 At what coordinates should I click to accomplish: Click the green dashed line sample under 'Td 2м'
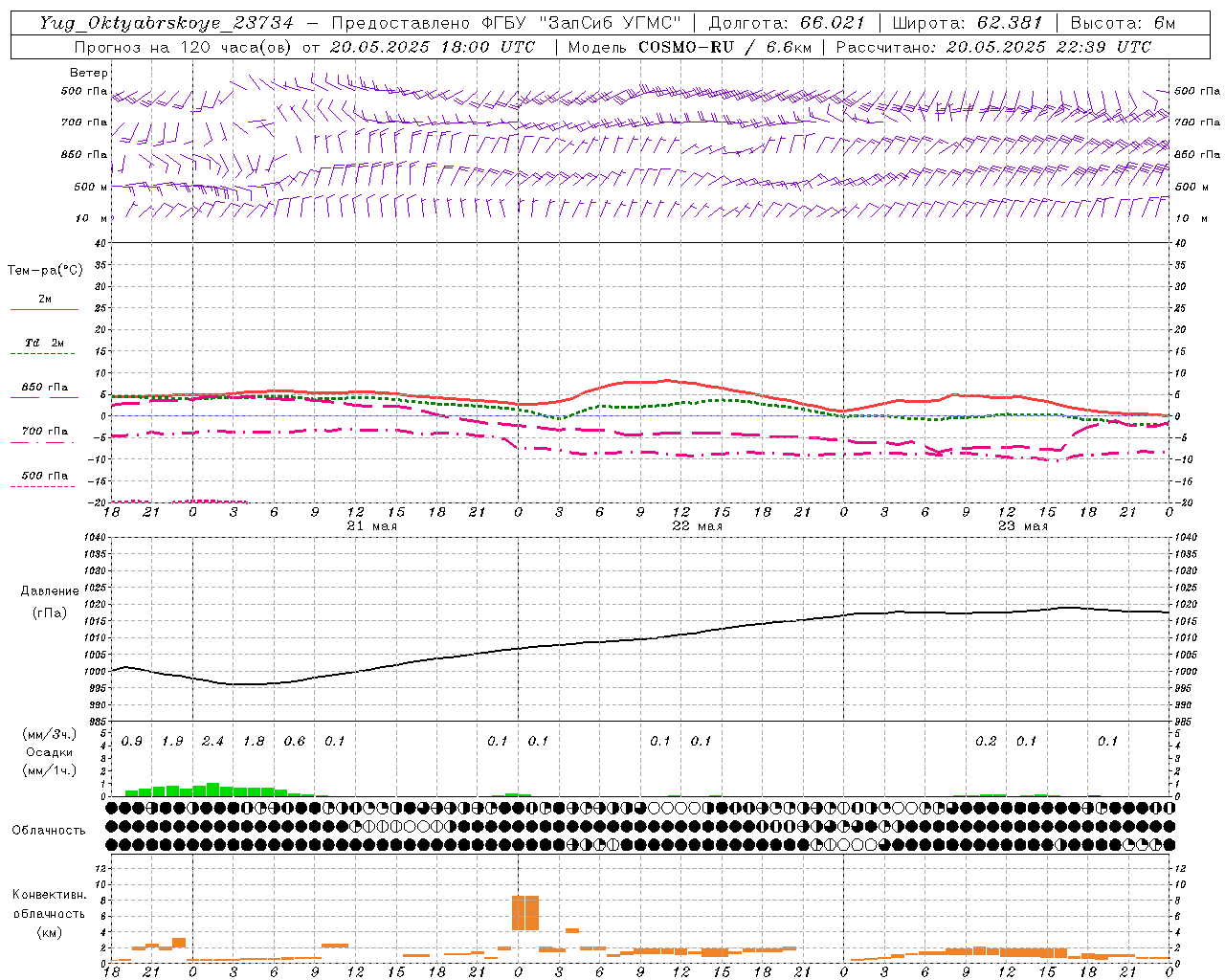pos(42,354)
